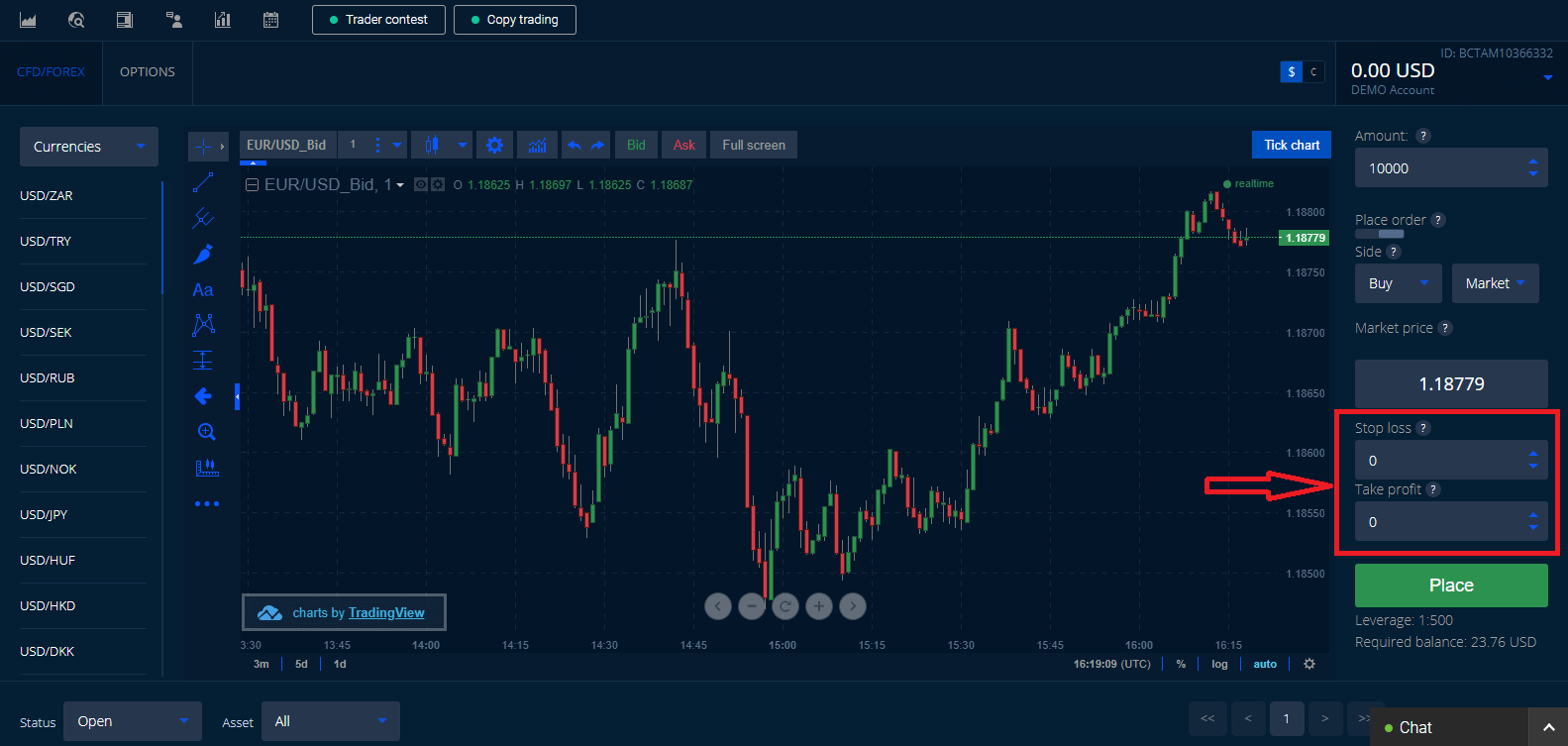The height and width of the screenshot is (746, 1568).
Task: Open the timeframe interval dropdown arrow
Action: 397,146
